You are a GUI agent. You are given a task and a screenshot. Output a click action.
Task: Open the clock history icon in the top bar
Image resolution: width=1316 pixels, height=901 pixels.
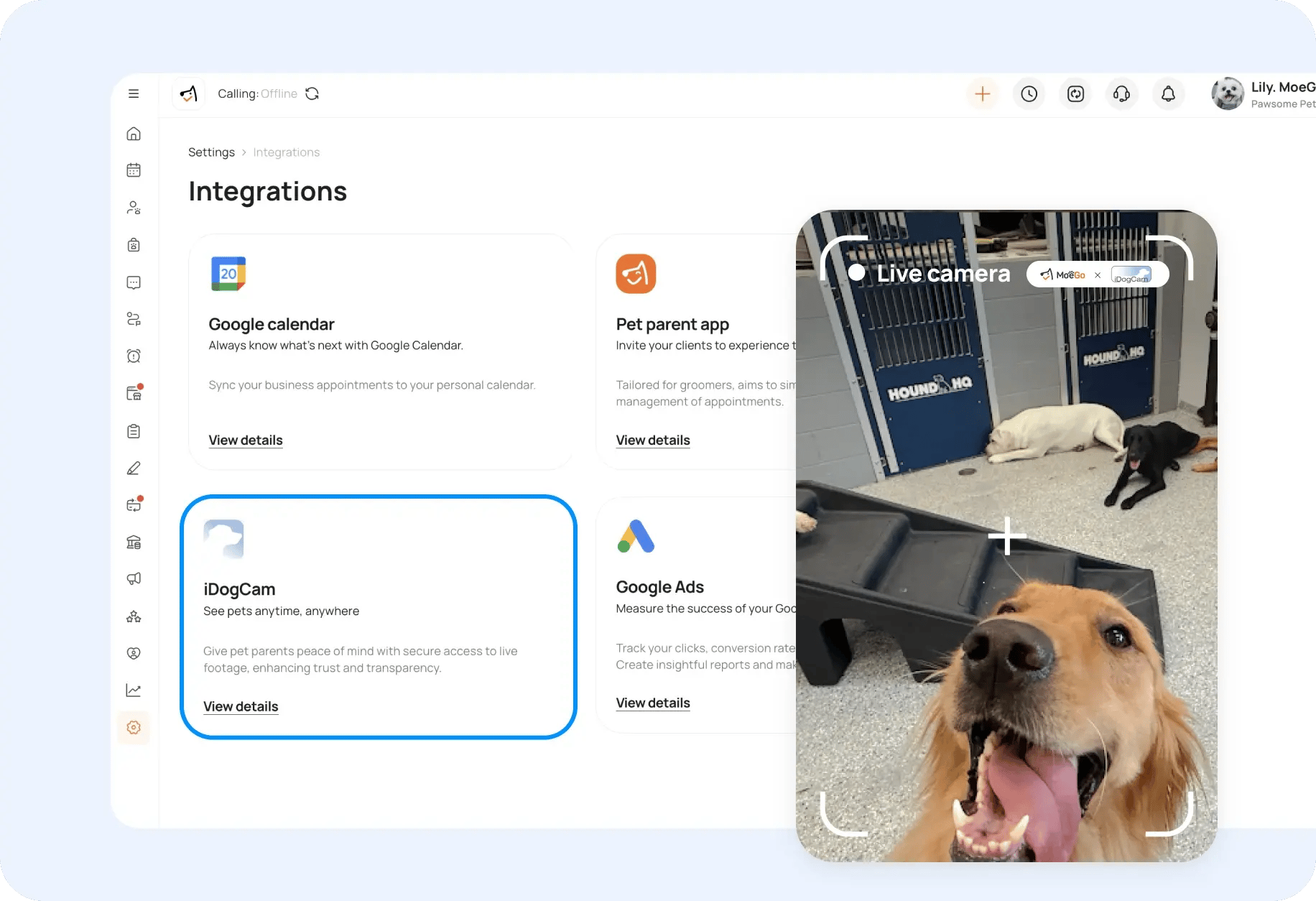[x=1029, y=94]
